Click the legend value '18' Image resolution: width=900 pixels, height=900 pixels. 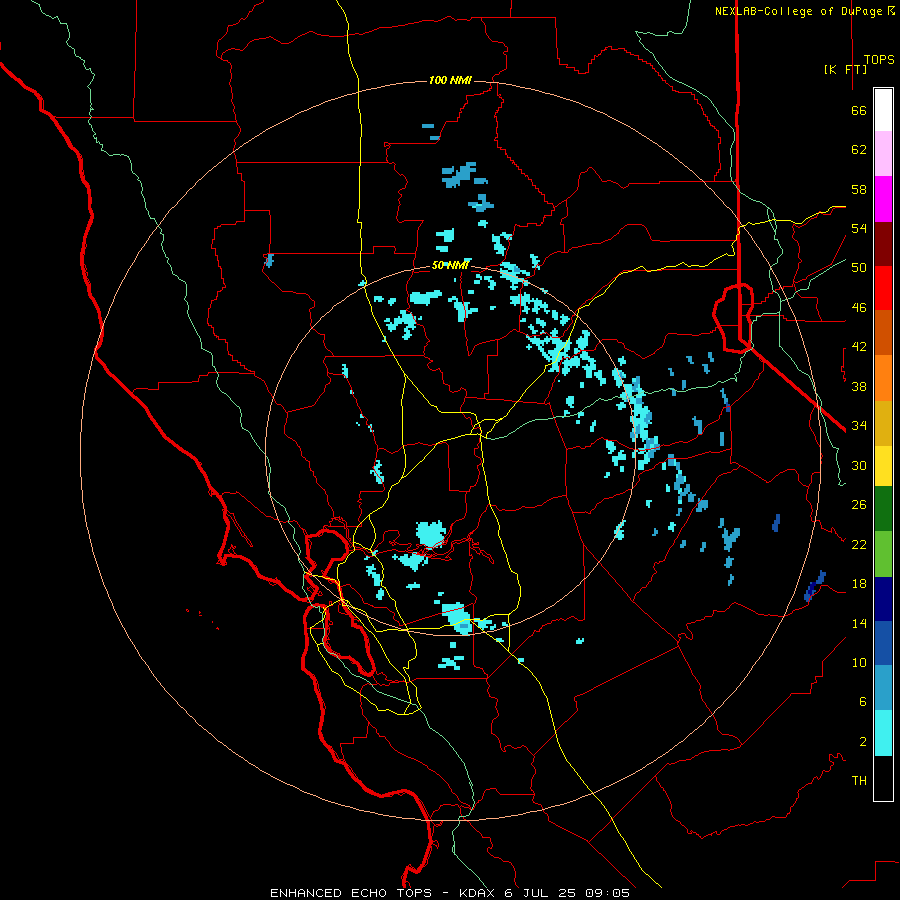coord(859,584)
